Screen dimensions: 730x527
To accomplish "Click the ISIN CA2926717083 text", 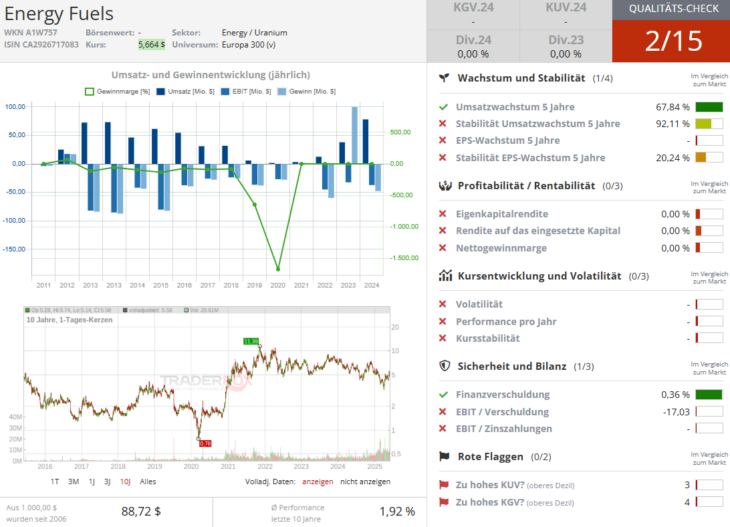I will click(41, 45).
